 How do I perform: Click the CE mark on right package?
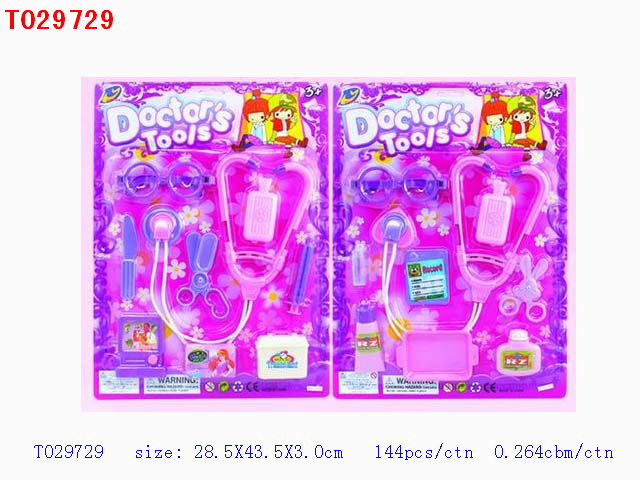pyautogui.click(x=491, y=386)
